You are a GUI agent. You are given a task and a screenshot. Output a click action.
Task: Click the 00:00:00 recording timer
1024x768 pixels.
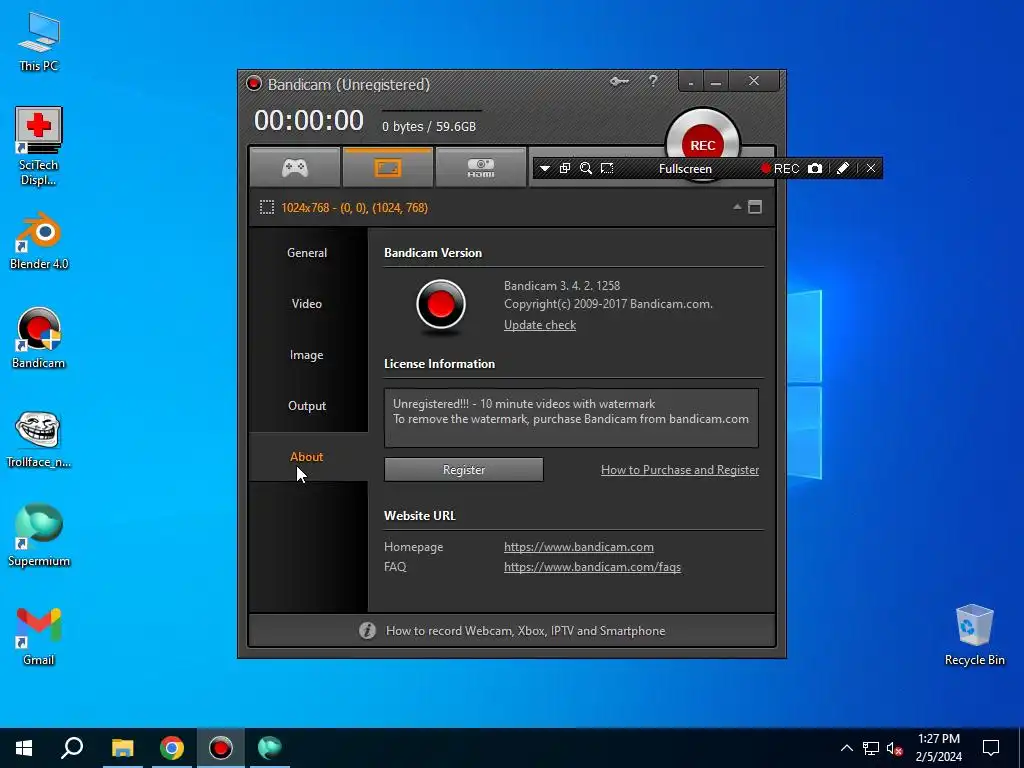click(309, 120)
